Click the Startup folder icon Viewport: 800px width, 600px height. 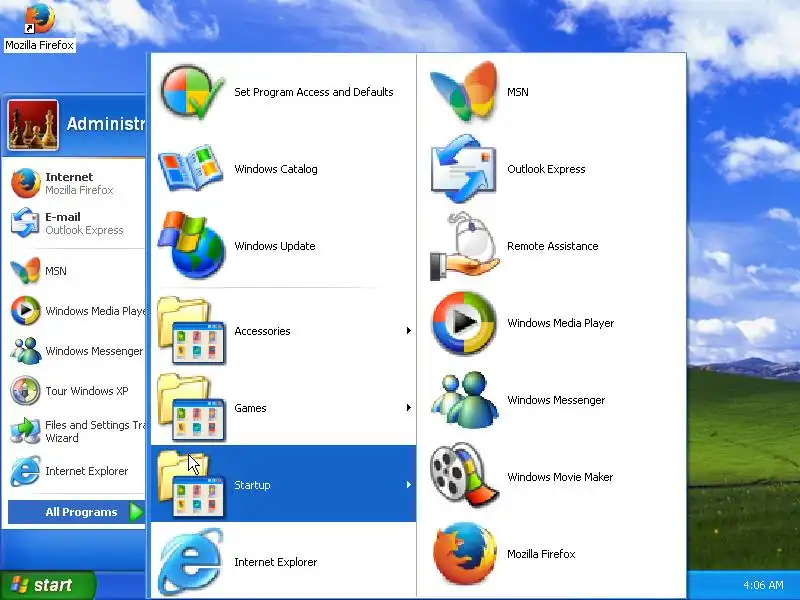[191, 484]
